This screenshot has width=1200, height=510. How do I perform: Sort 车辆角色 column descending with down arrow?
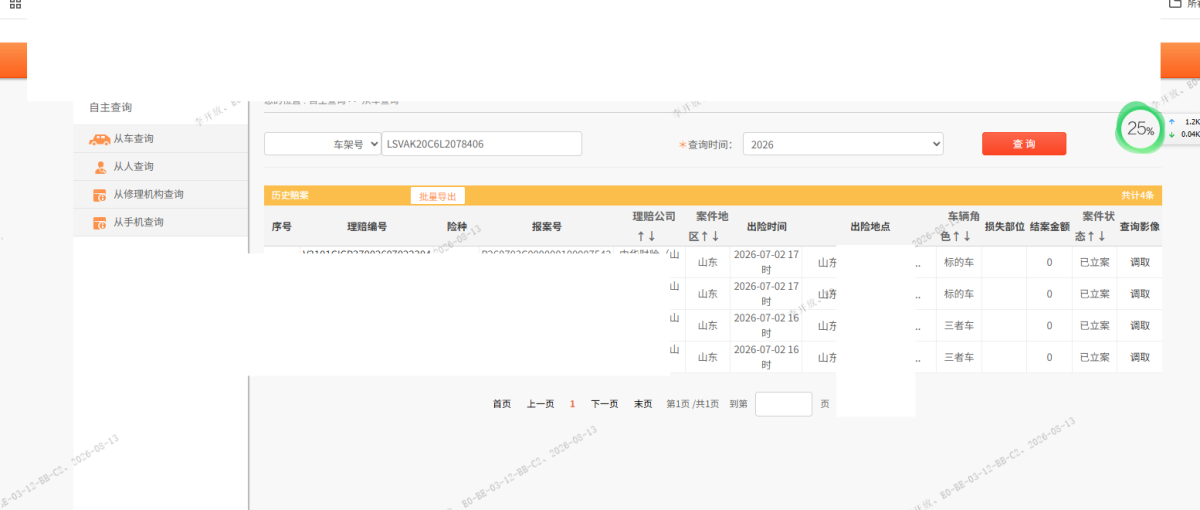967,236
